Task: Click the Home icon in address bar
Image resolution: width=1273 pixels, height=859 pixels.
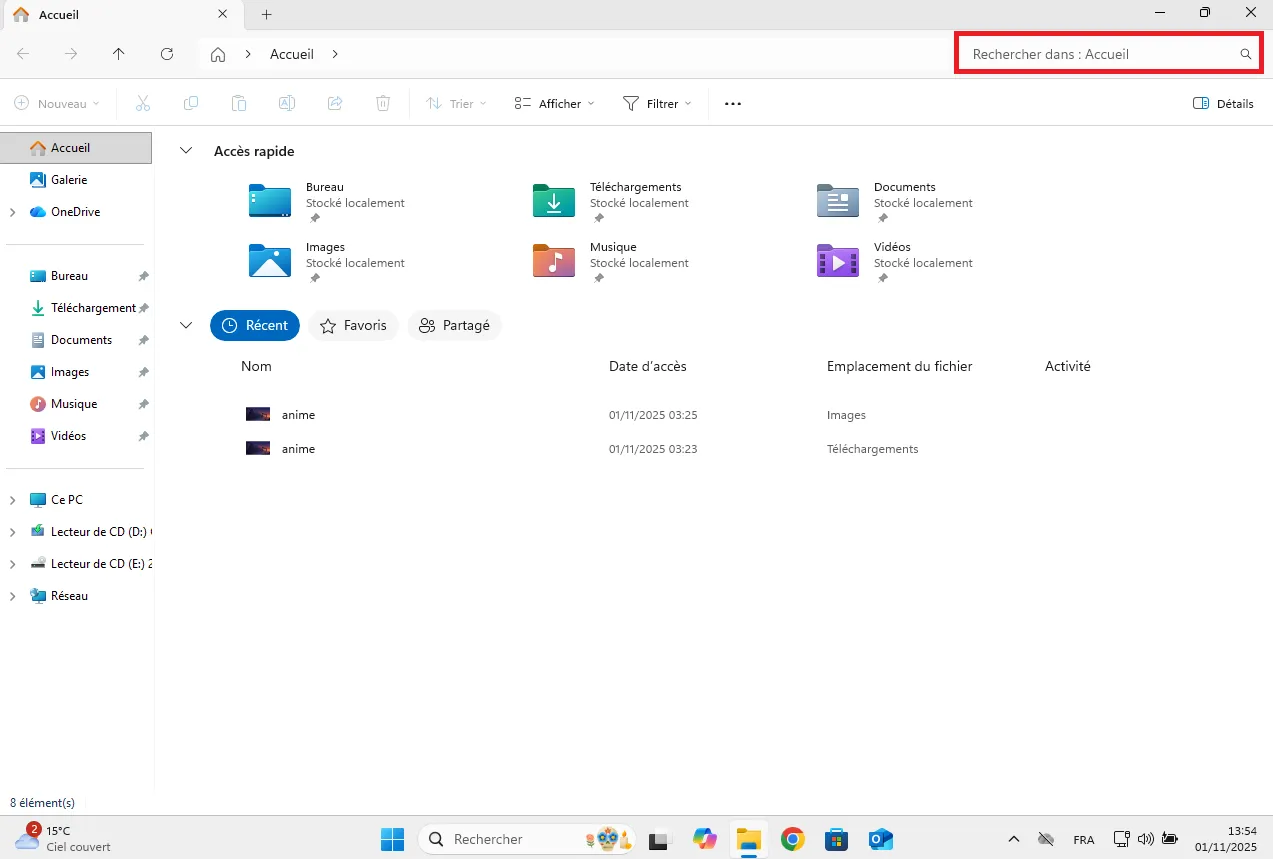Action: [218, 54]
